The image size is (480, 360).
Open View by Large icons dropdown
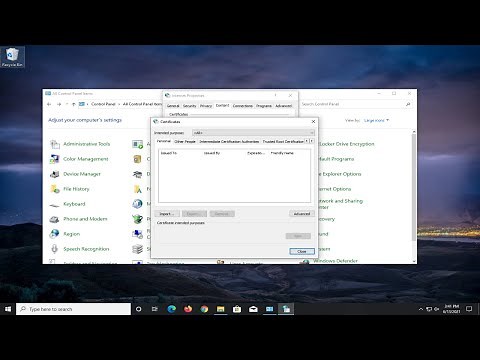point(376,120)
